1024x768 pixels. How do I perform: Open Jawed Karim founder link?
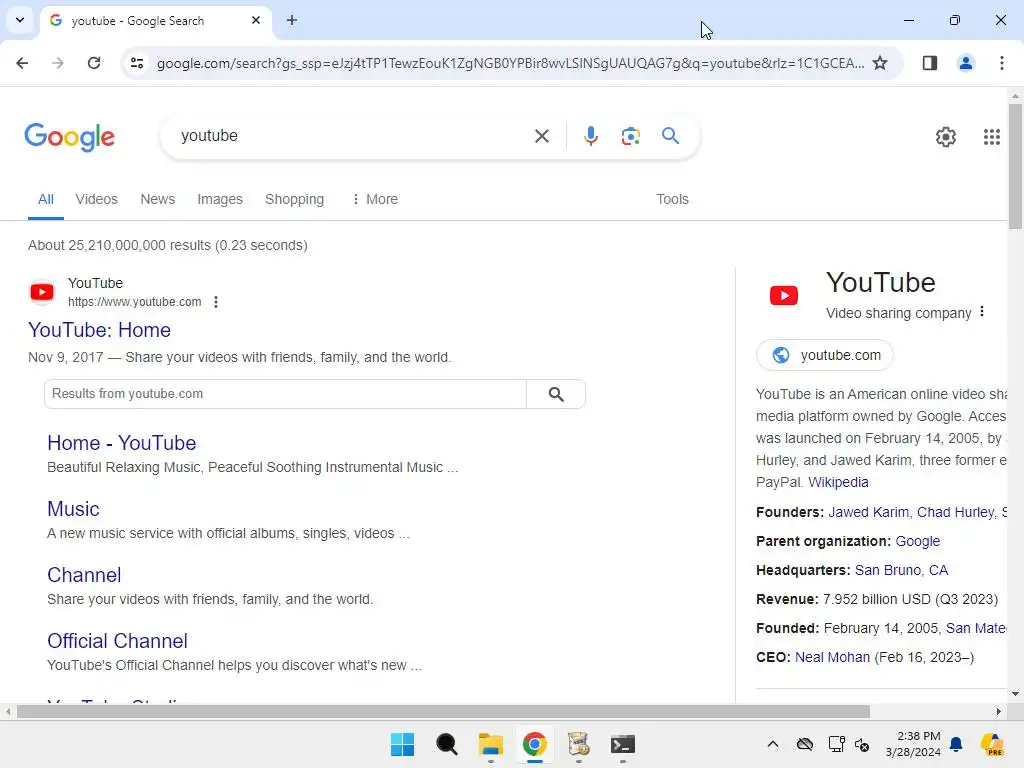point(868,512)
